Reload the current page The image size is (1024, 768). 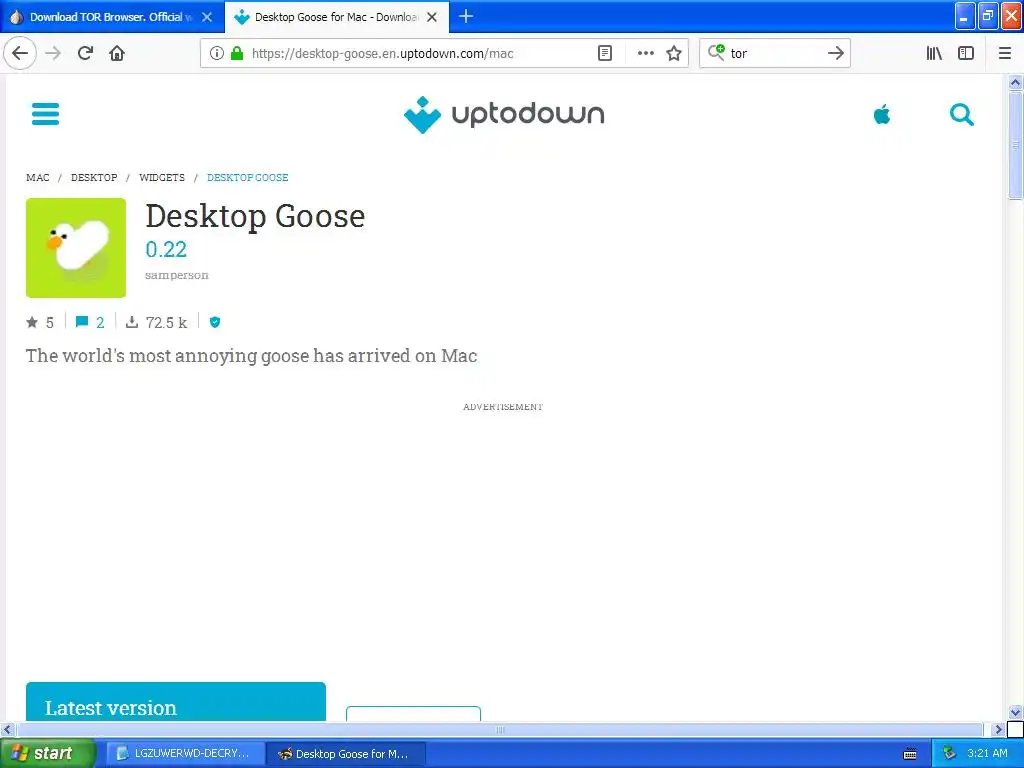pos(85,53)
